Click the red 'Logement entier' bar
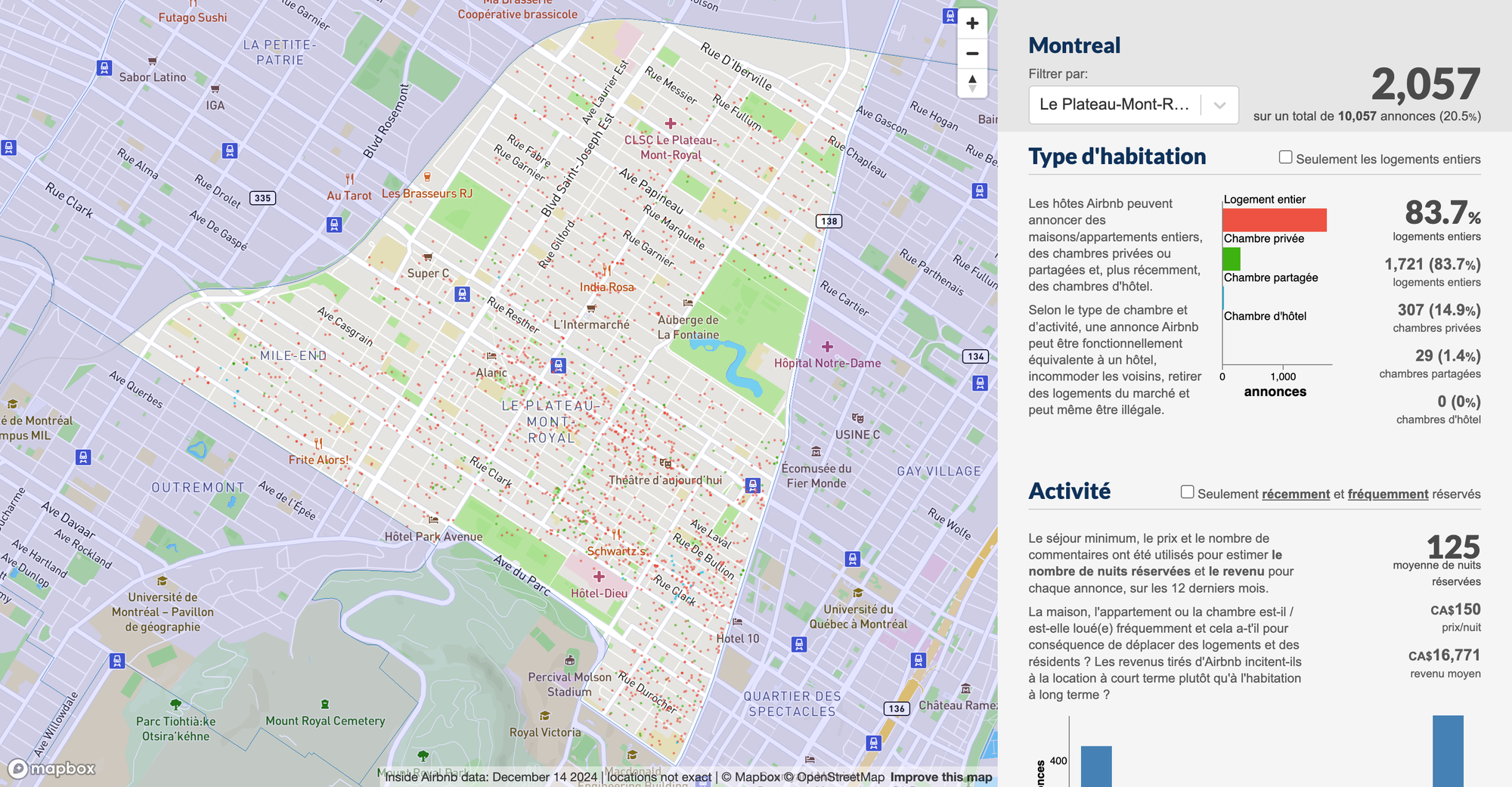This screenshot has height=787, width=1512. 1274,220
